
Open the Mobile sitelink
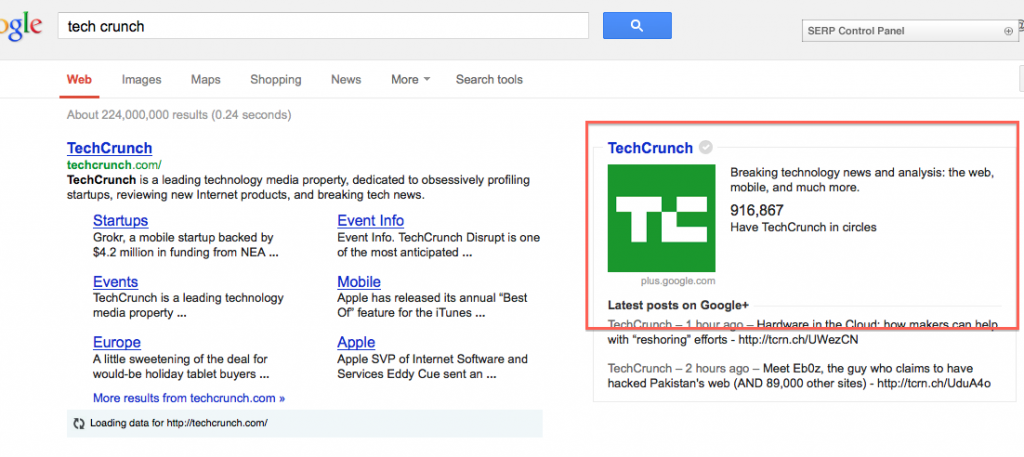click(359, 282)
